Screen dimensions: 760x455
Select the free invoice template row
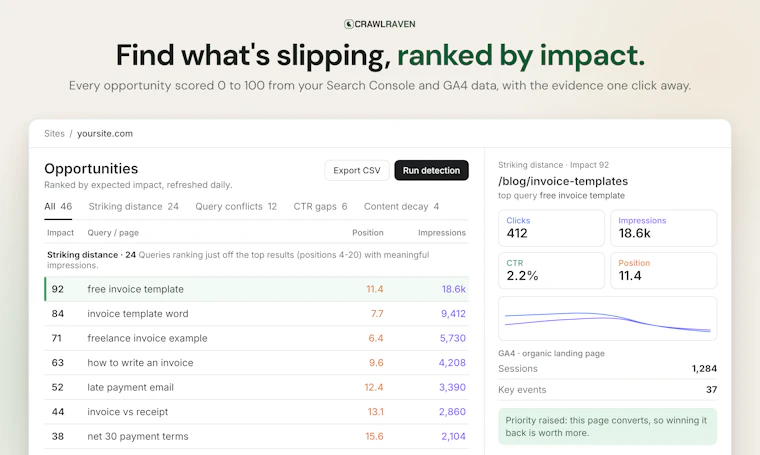pyautogui.click(x=256, y=289)
